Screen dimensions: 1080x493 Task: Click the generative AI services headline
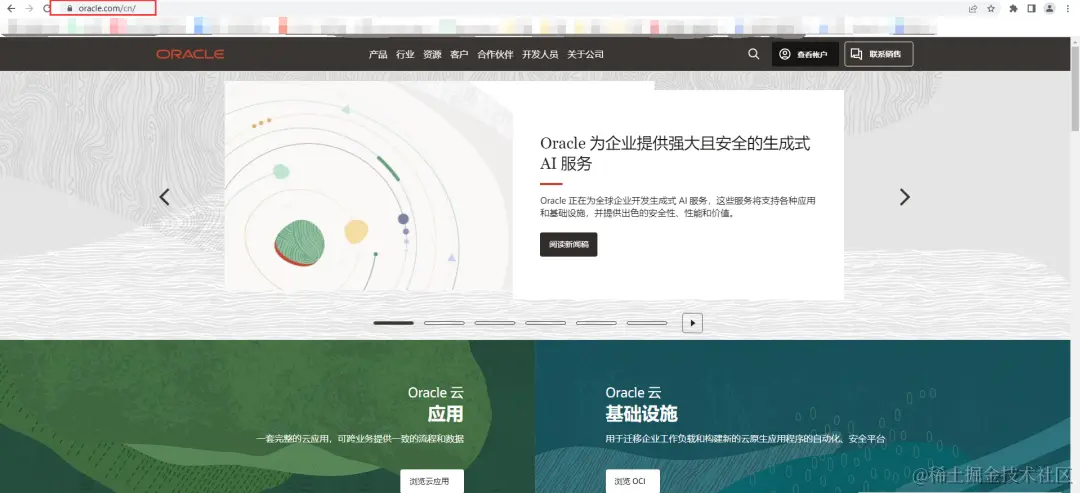(x=675, y=153)
